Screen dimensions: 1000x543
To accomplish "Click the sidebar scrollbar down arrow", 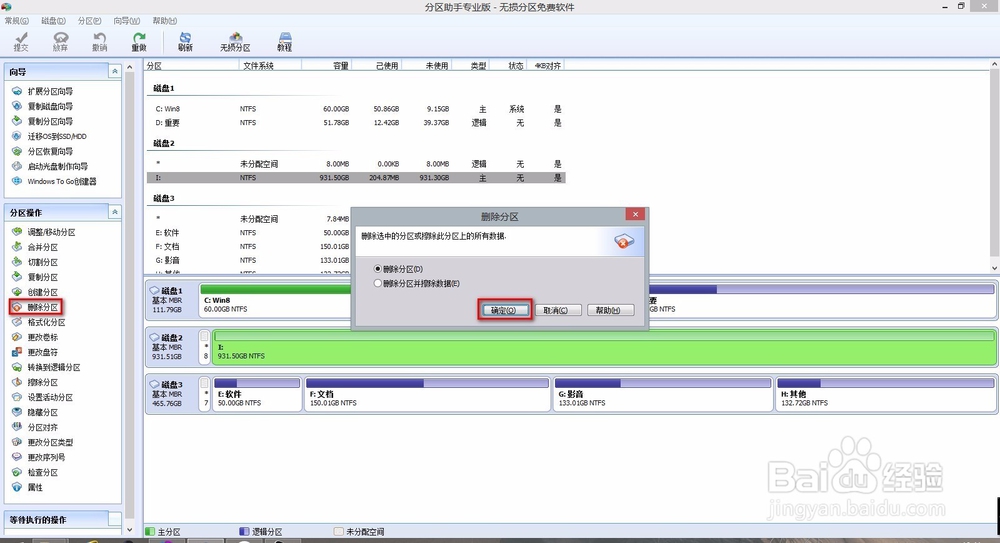I will [x=130, y=530].
